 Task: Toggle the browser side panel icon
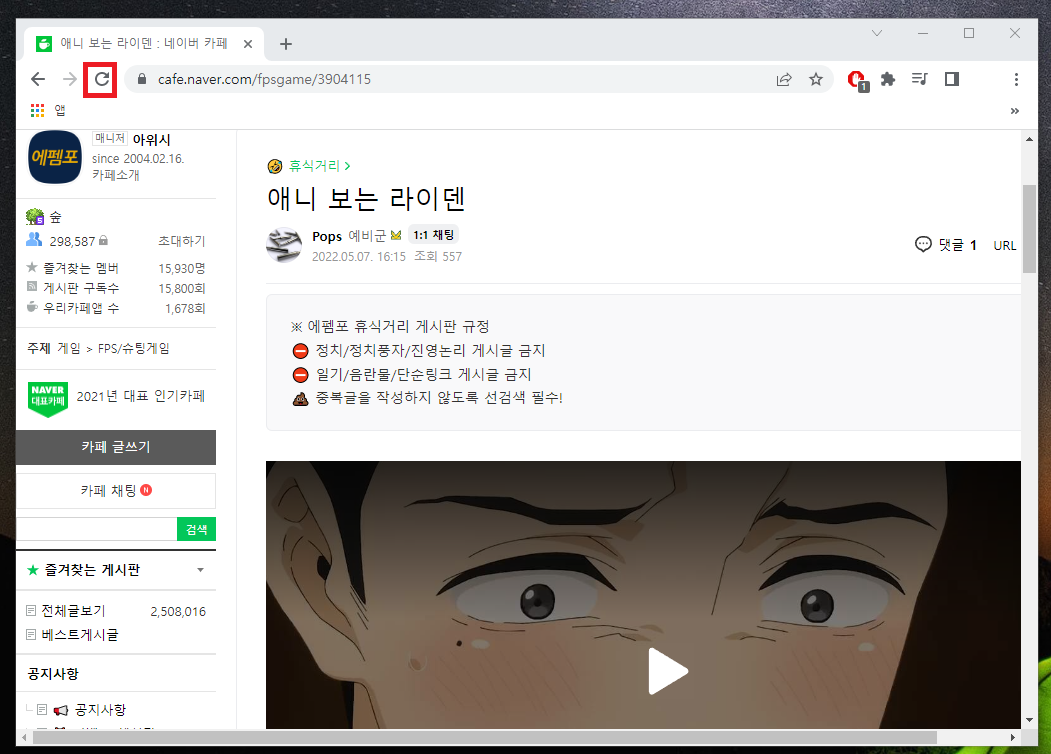(952, 79)
